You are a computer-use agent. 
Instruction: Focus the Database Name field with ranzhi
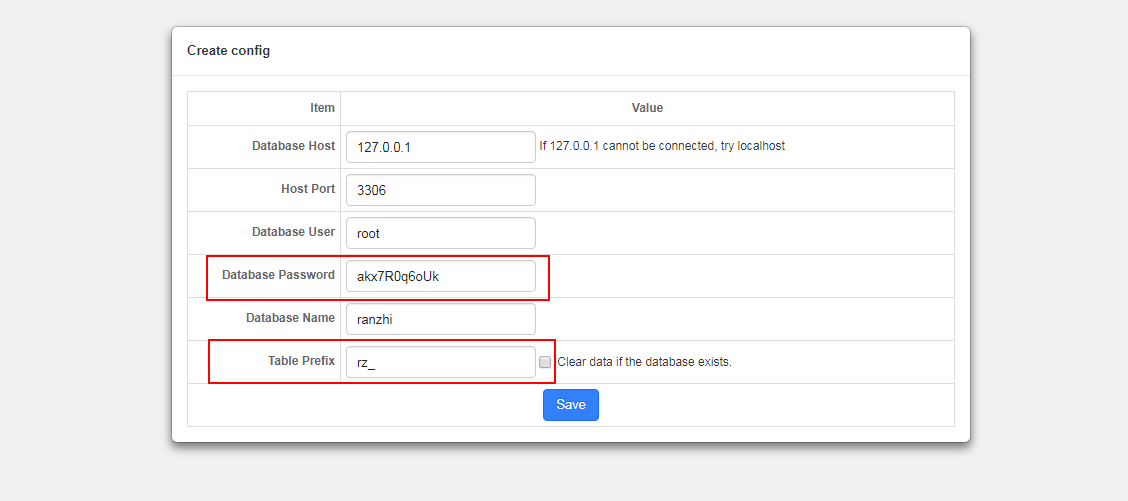[x=440, y=319]
